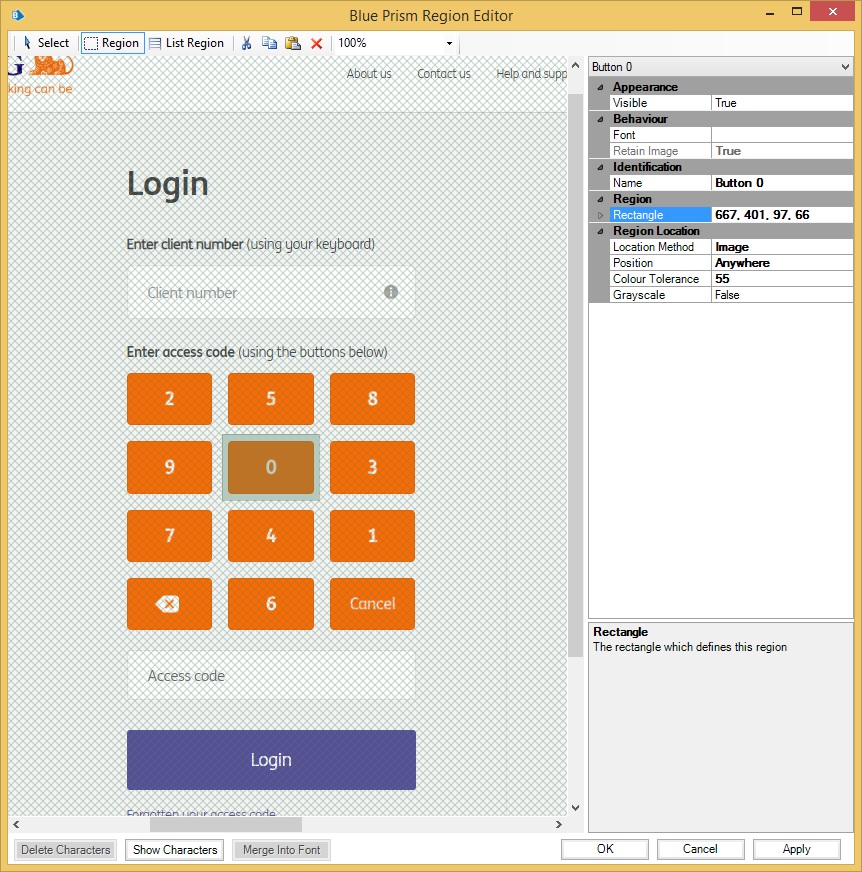This screenshot has width=862, height=872.
Task: Click the horizontal scrollbar thumb
Action: pyautogui.click(x=226, y=825)
